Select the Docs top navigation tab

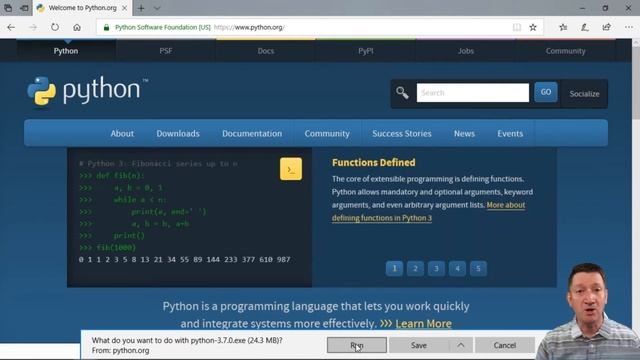(x=266, y=51)
